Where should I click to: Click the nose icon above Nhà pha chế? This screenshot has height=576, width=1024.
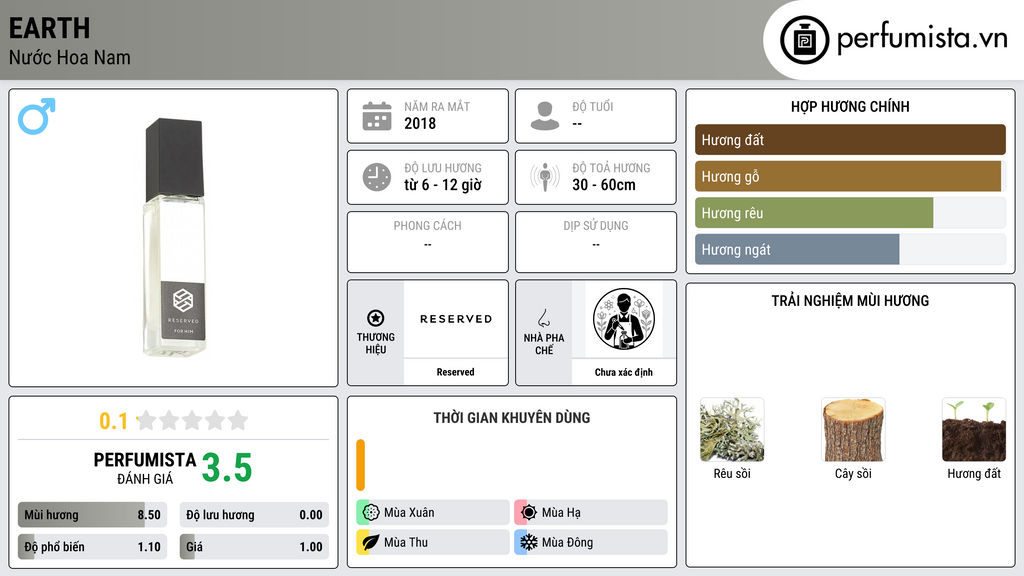click(543, 318)
